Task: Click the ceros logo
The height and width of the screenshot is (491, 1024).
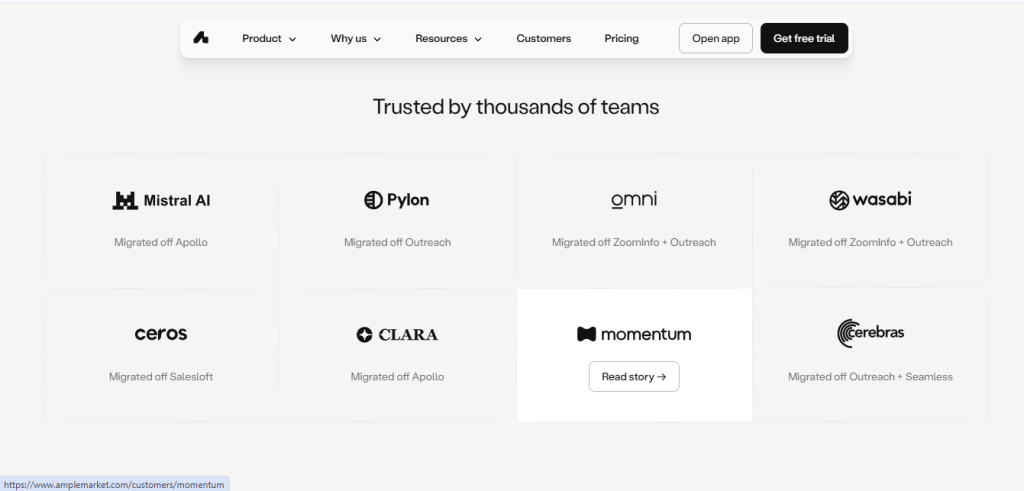Action: coord(161,334)
